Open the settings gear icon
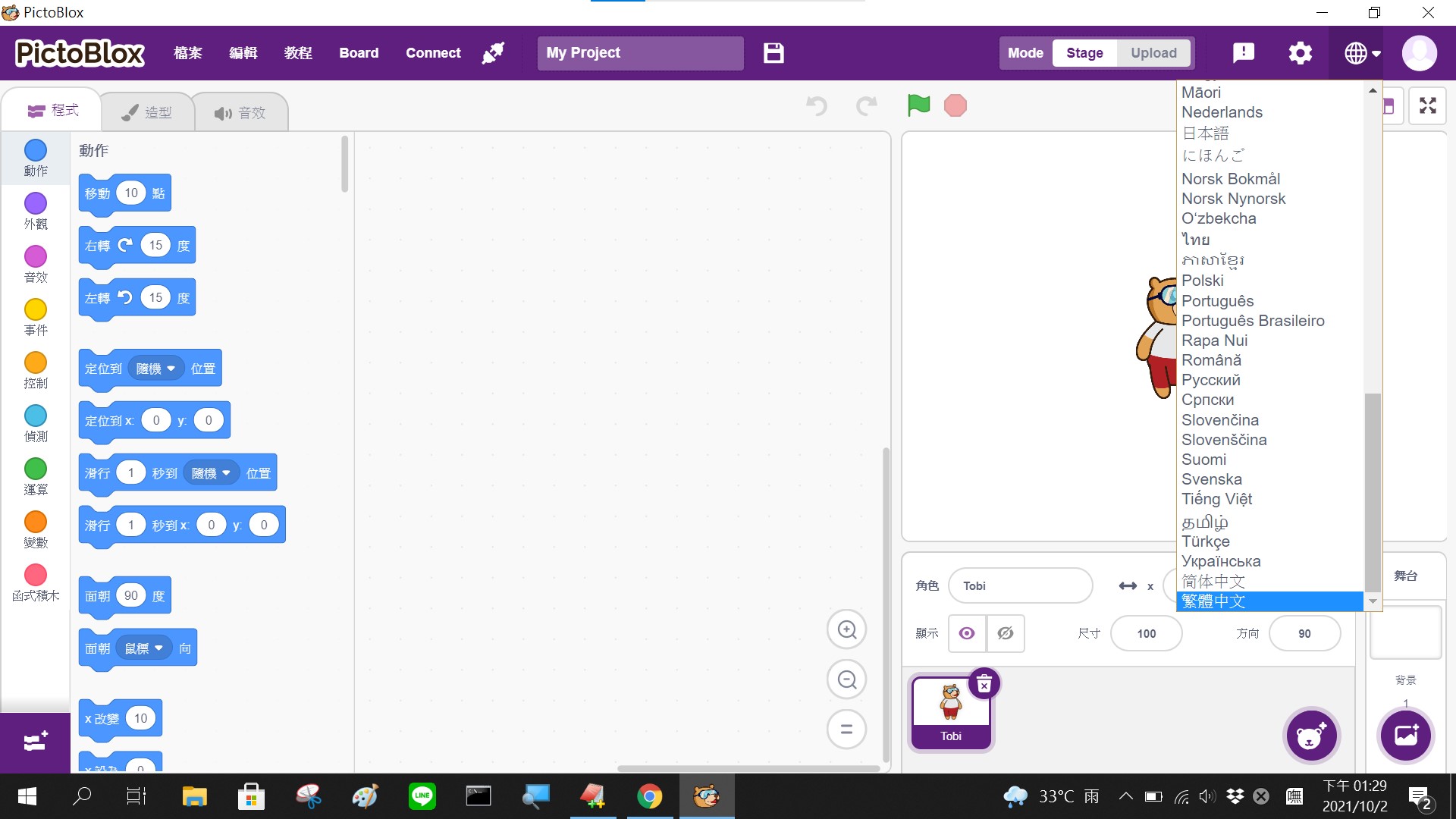The height and width of the screenshot is (819, 1456). pyautogui.click(x=1300, y=53)
